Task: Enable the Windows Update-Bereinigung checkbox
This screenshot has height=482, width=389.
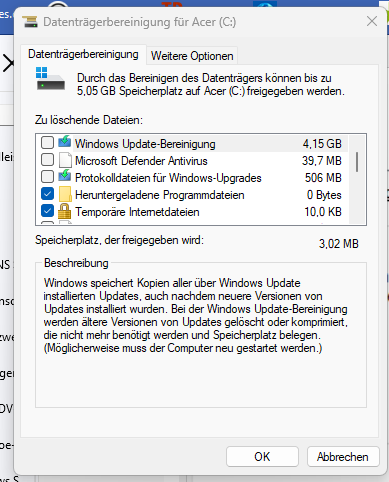Action: tap(47, 143)
